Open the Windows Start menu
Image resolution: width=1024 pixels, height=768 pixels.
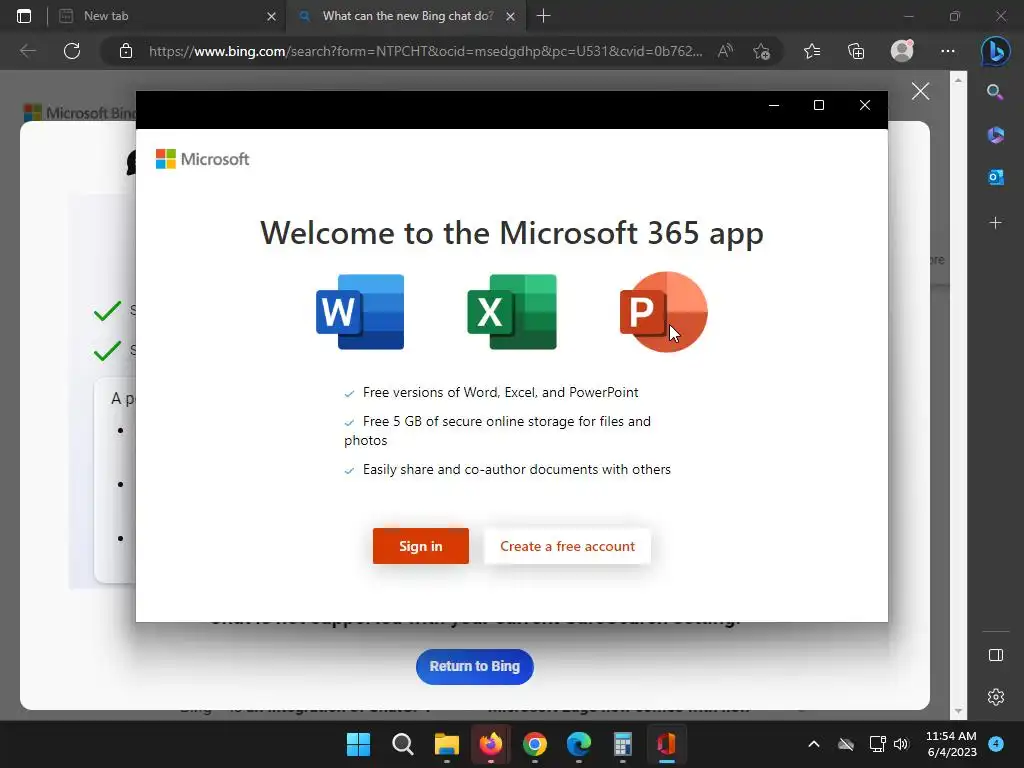(358, 744)
